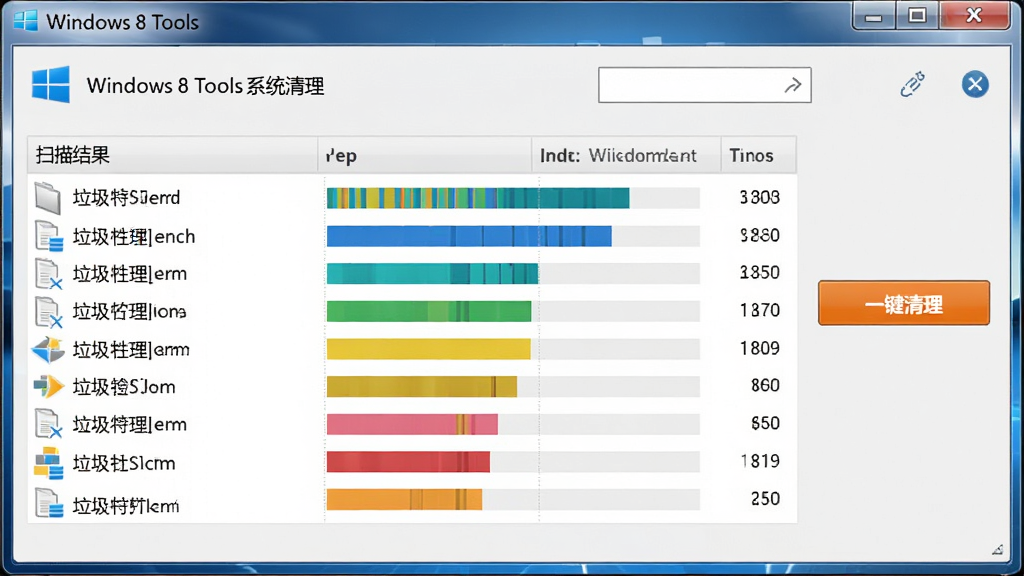1024x576 pixels.
Task: Click the orange progress bar in the bottom row
Action: 404,500
